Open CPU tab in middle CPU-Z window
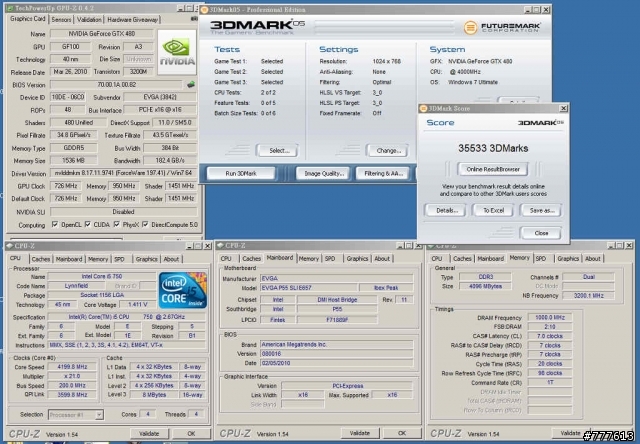640x444 pixels. [226, 259]
